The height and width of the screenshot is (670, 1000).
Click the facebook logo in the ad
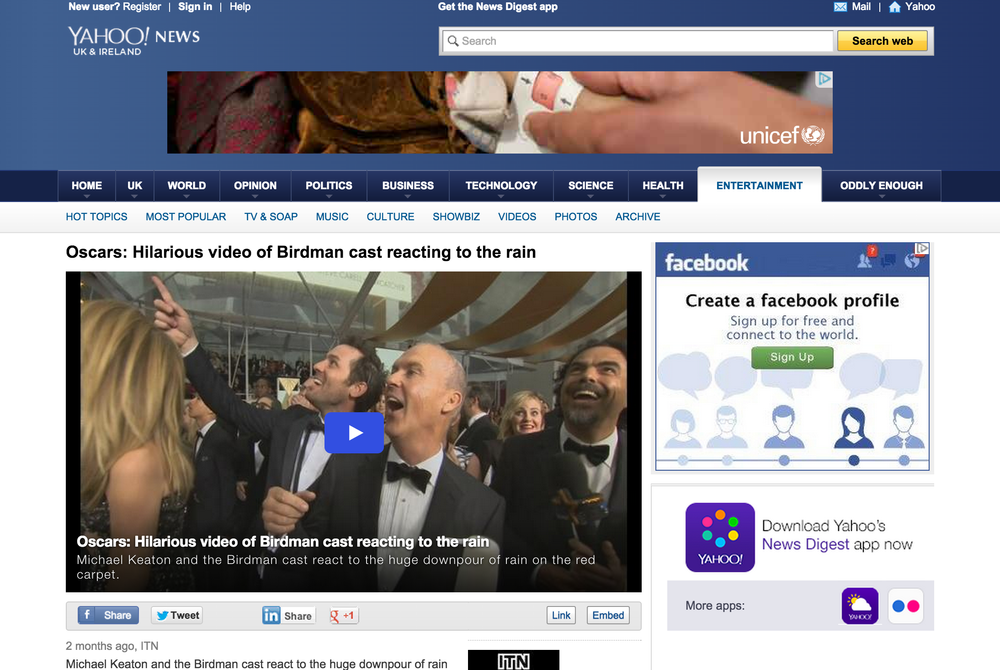tap(706, 263)
